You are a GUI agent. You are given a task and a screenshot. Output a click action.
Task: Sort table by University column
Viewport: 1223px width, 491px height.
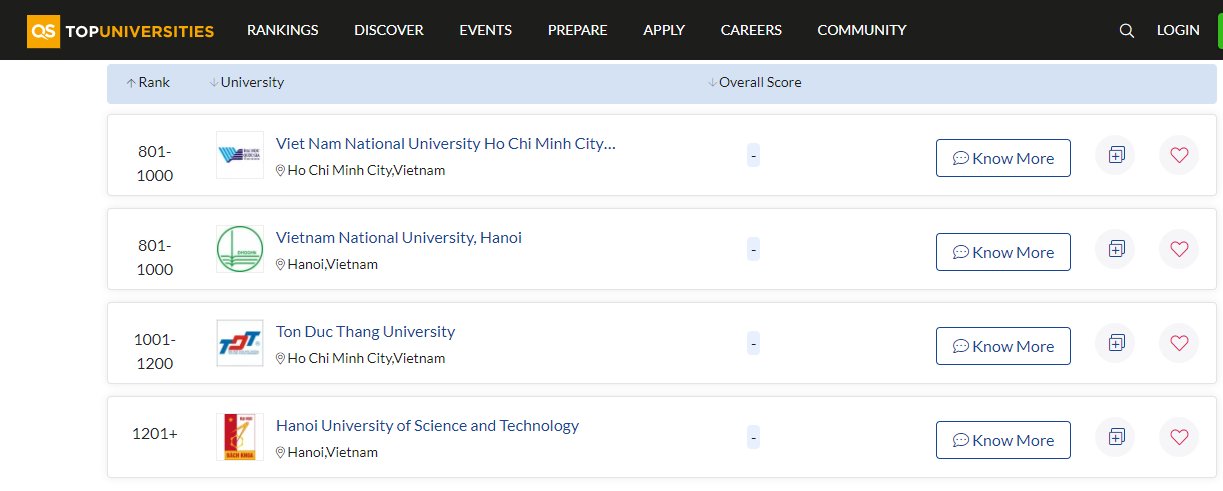[x=247, y=83]
